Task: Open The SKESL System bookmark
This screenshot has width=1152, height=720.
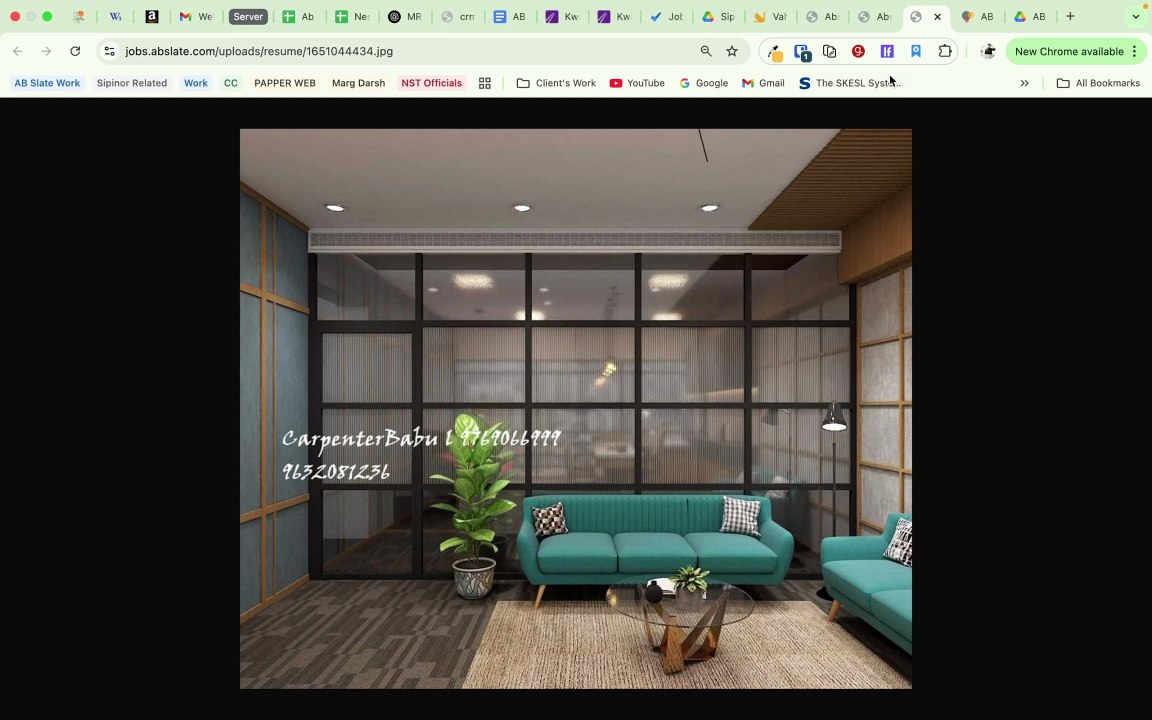Action: click(x=849, y=83)
